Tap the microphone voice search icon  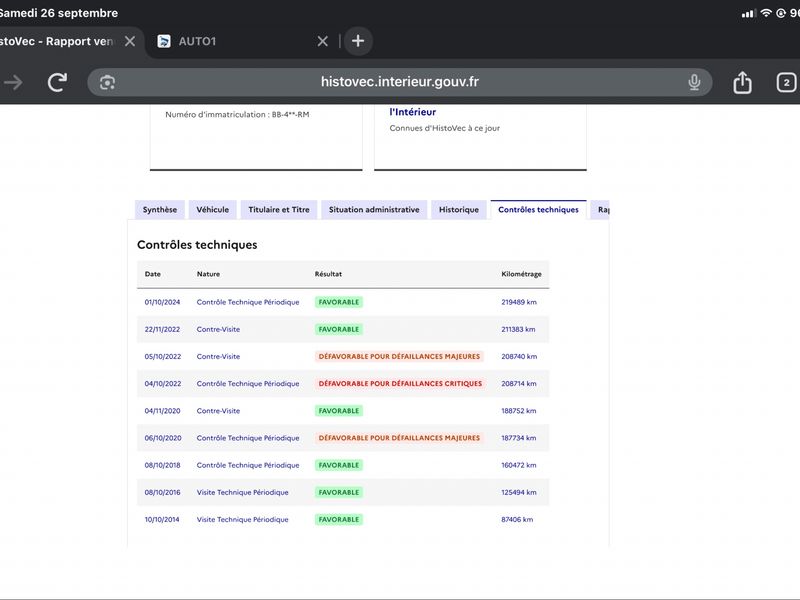pos(694,82)
